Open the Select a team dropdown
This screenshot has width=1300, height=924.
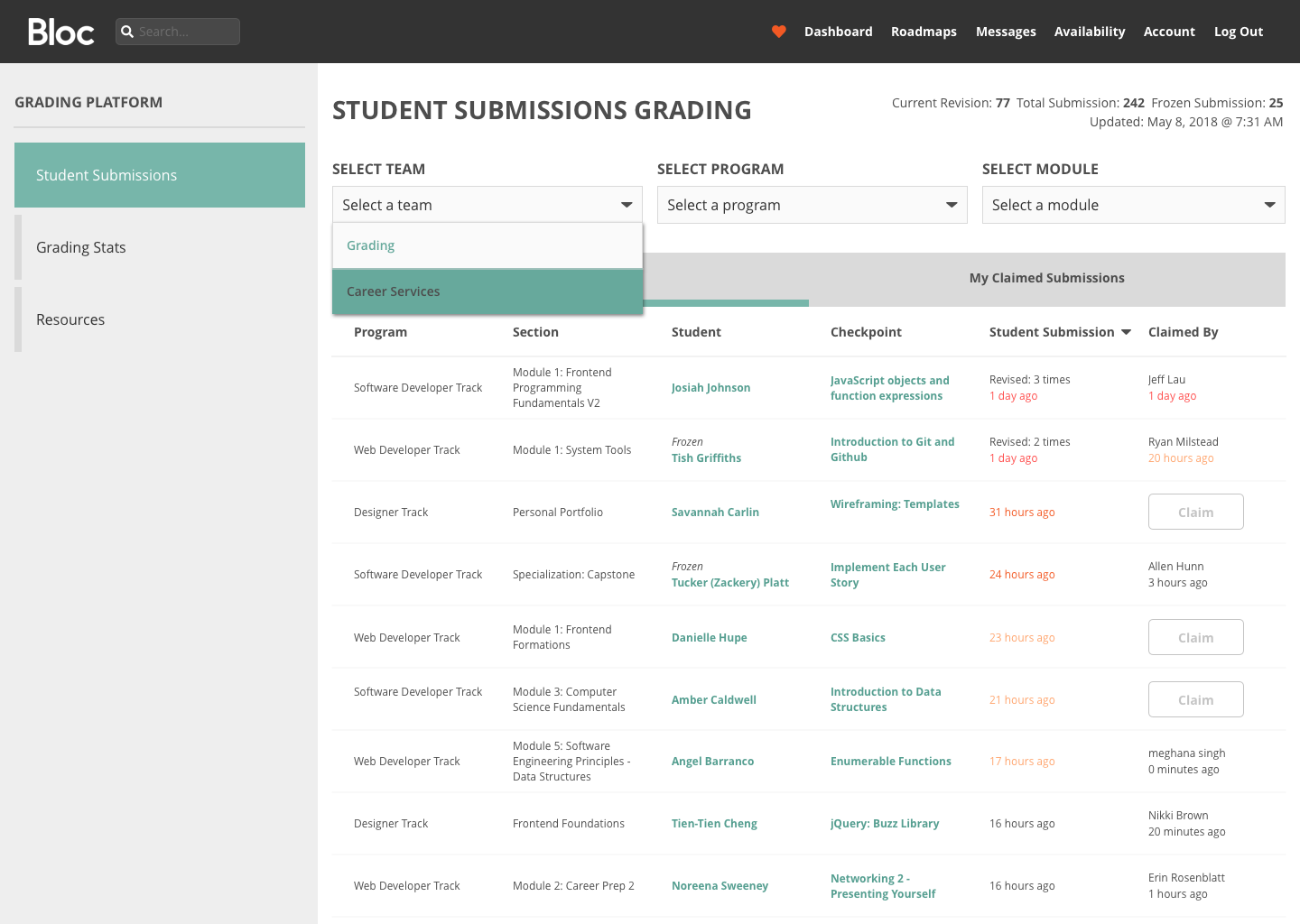coord(487,205)
